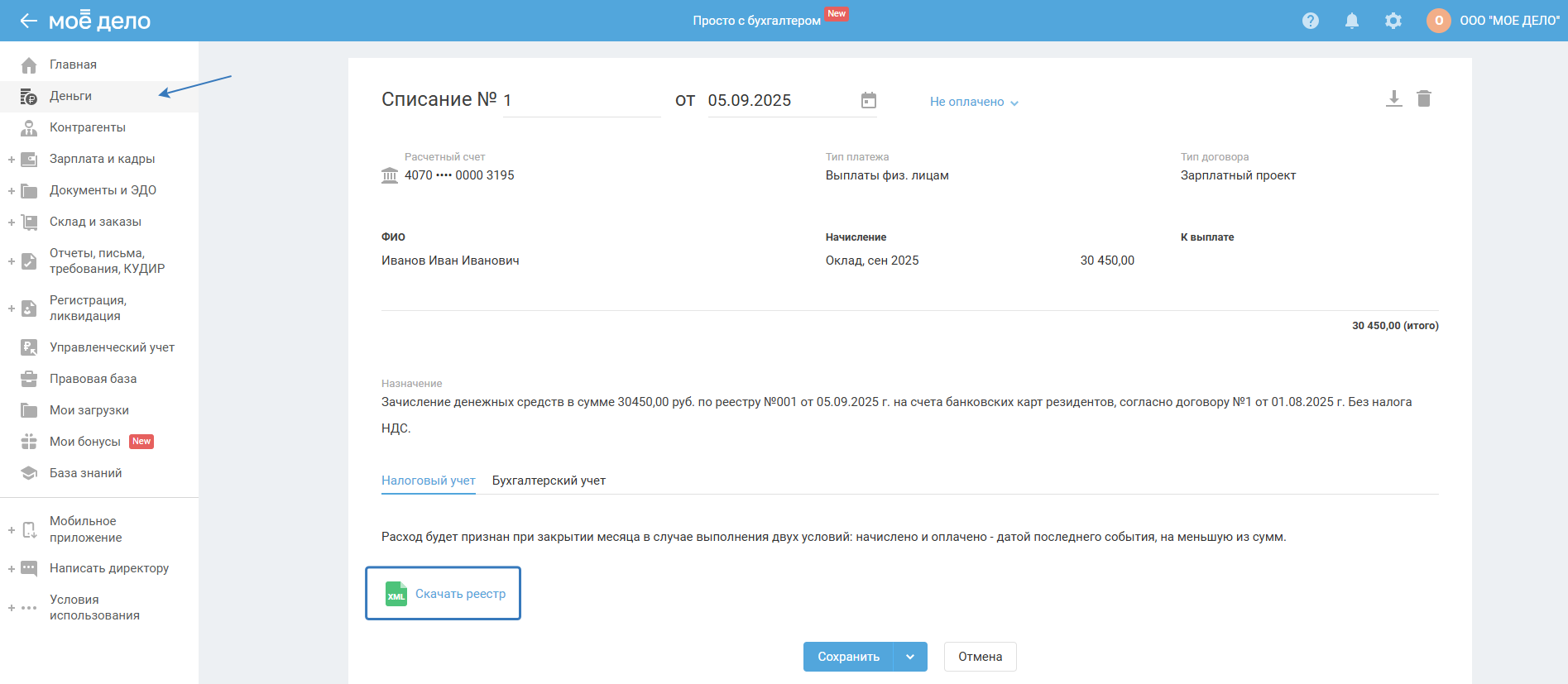Click the Правовая база briefcase icon
The width and height of the screenshot is (1568, 684).
click(29, 379)
